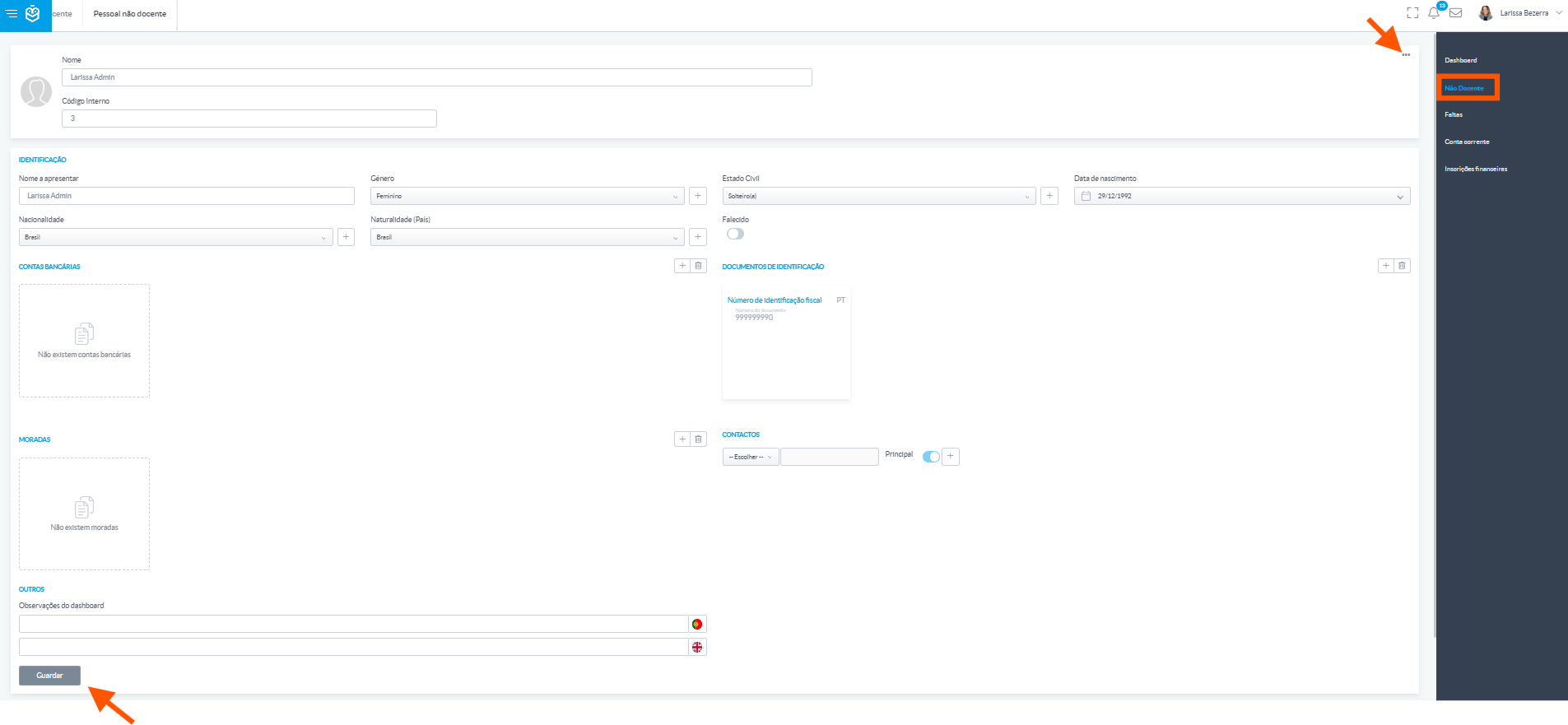Select Não Docente in side menu
Viewport: 1568px width, 725px height.
tap(1464, 88)
